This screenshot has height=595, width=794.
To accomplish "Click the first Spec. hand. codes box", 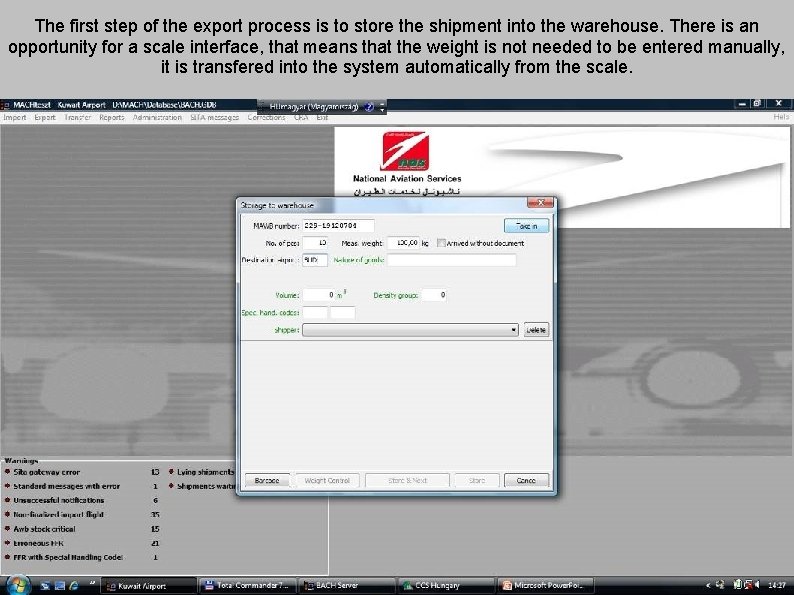I will [315, 312].
